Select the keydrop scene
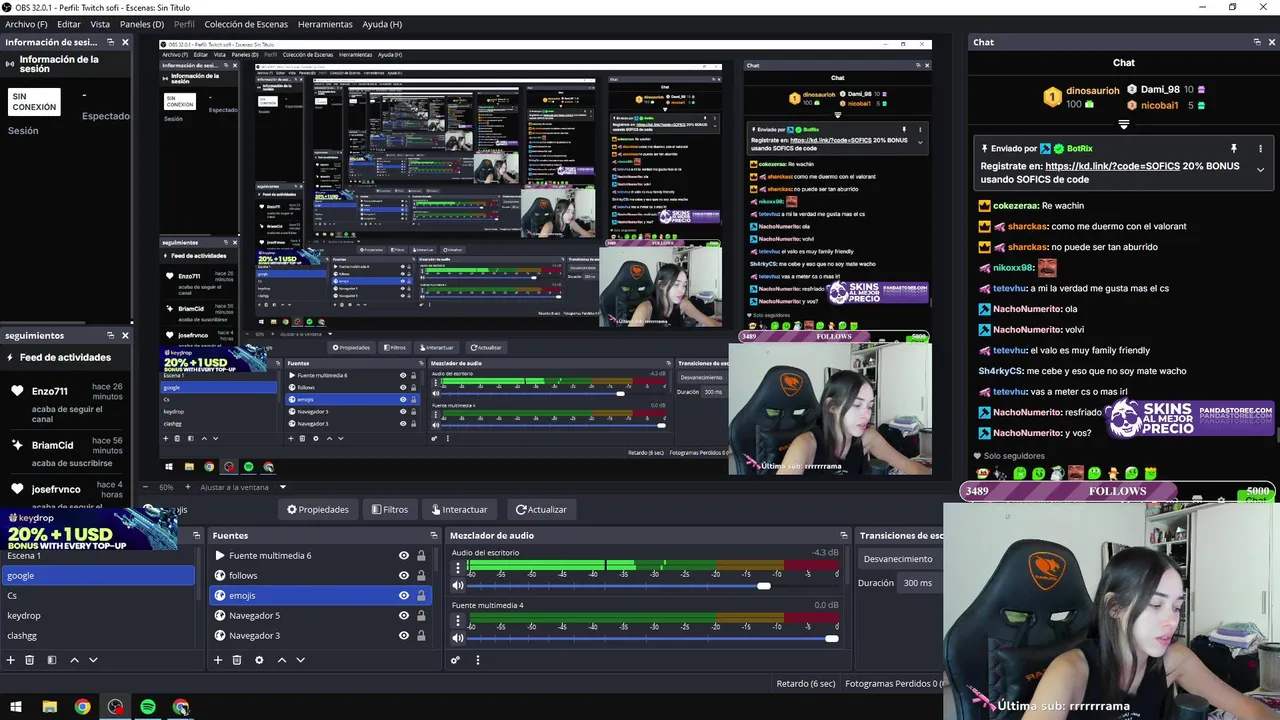This screenshot has width=1280, height=720. [x=98, y=615]
